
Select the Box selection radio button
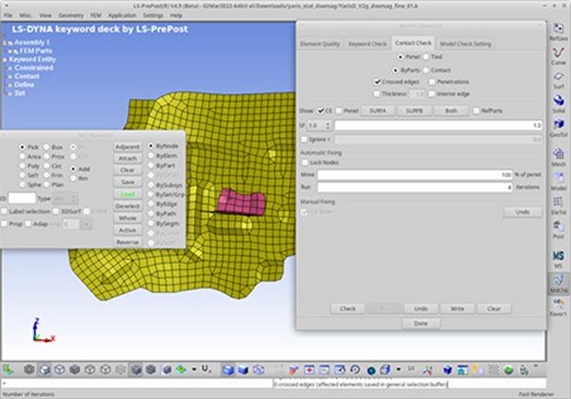[47, 147]
